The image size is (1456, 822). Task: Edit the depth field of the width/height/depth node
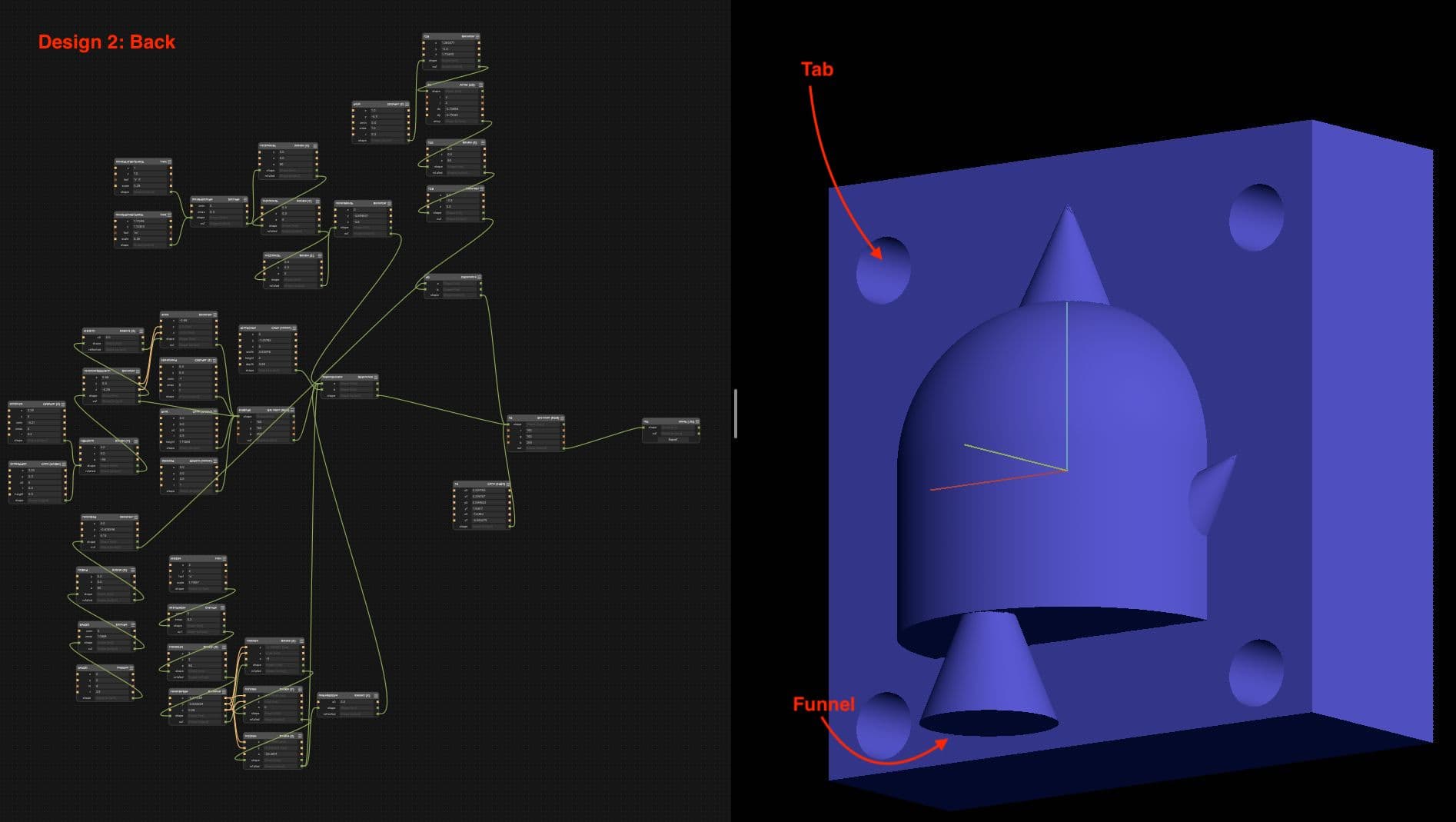(x=274, y=364)
